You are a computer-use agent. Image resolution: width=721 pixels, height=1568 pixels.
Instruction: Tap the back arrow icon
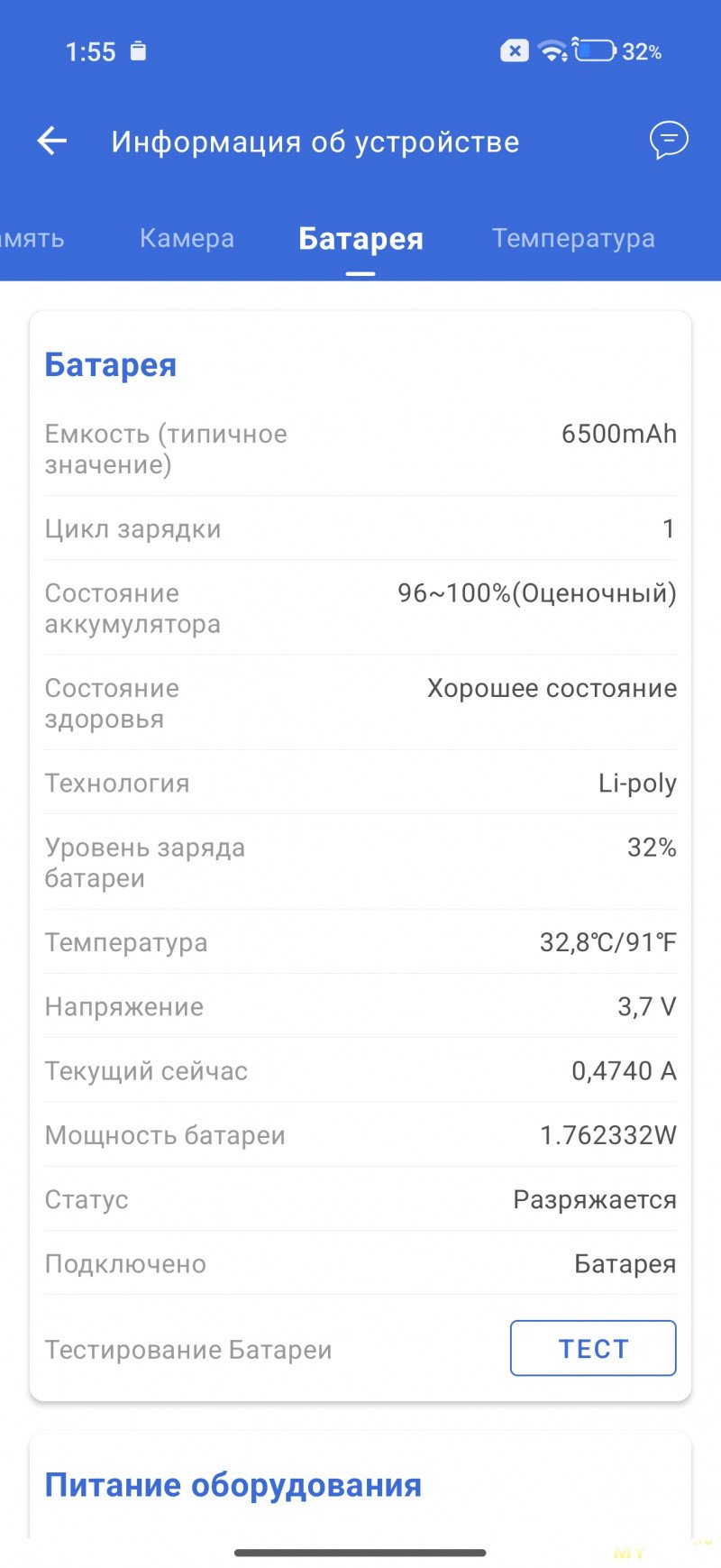pyautogui.click(x=52, y=141)
